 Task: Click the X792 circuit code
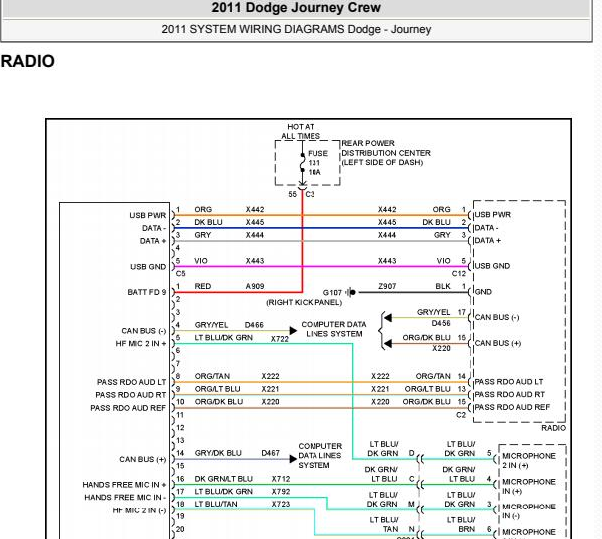tap(281, 492)
